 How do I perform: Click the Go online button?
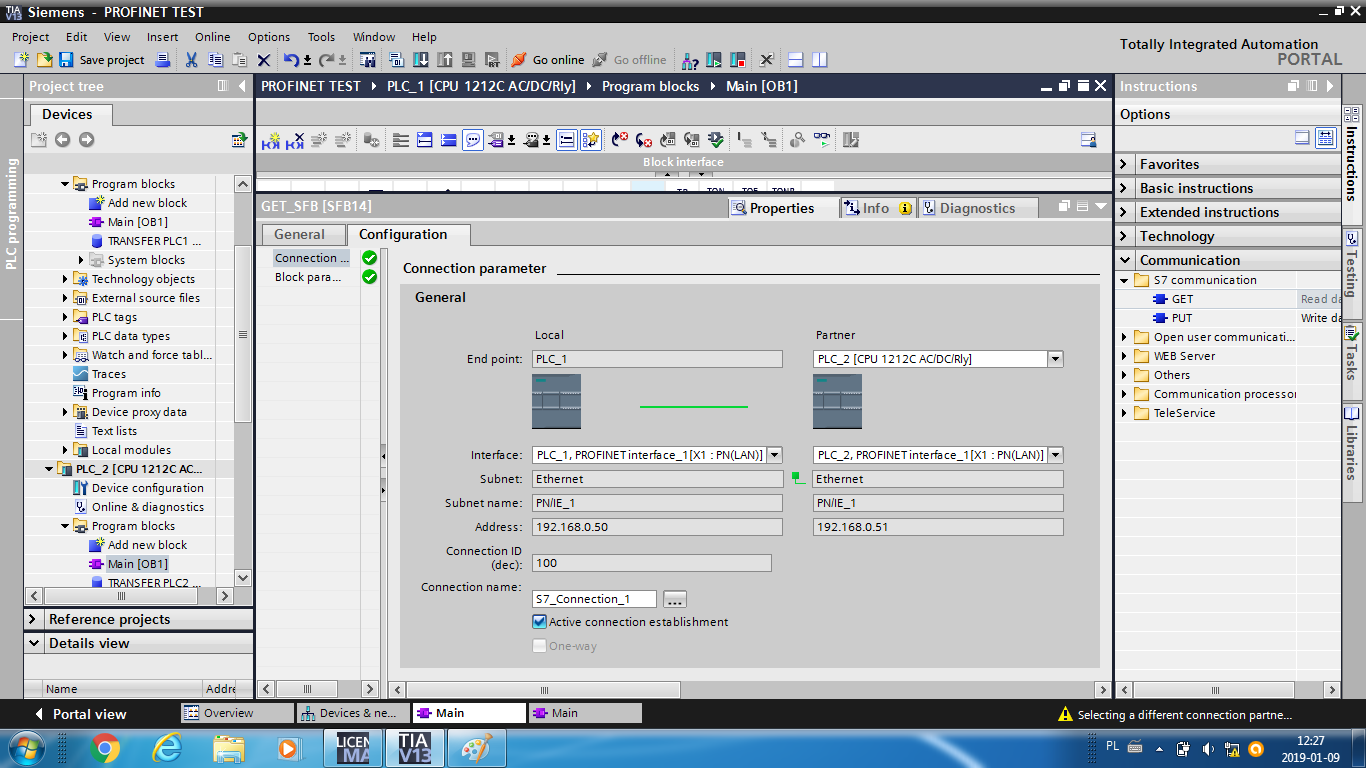click(x=548, y=60)
